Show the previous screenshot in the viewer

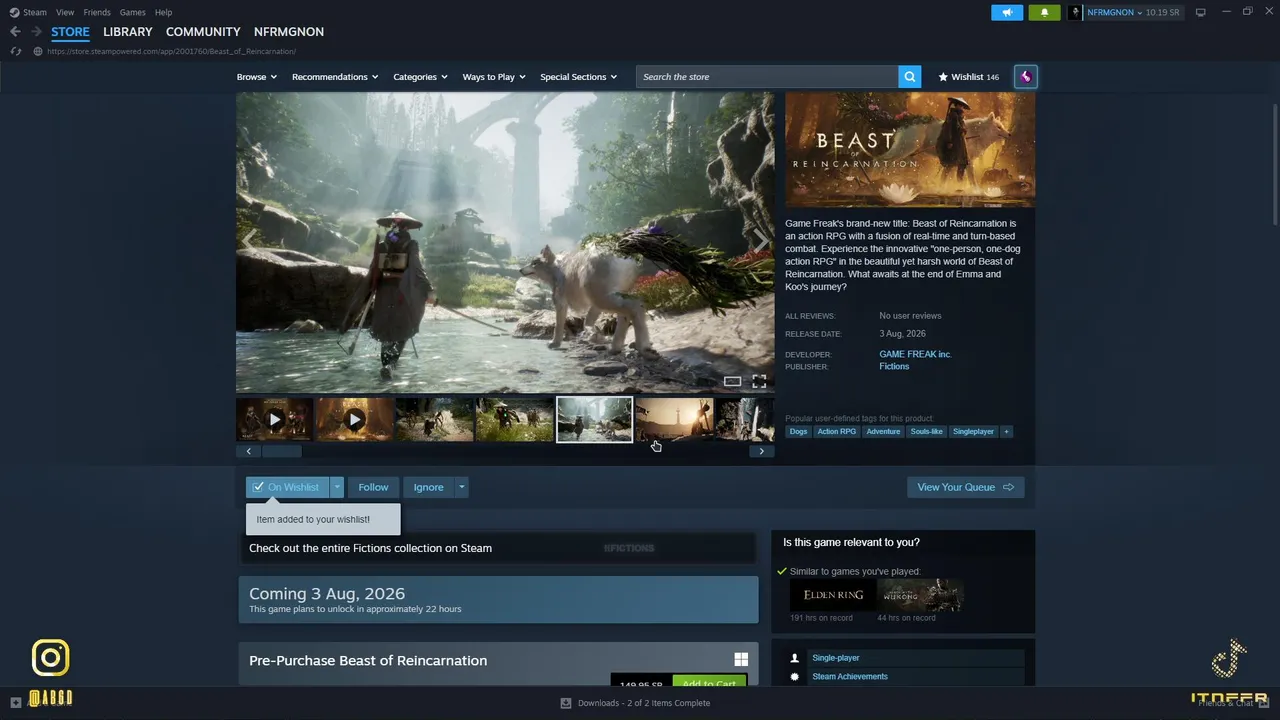[249, 240]
